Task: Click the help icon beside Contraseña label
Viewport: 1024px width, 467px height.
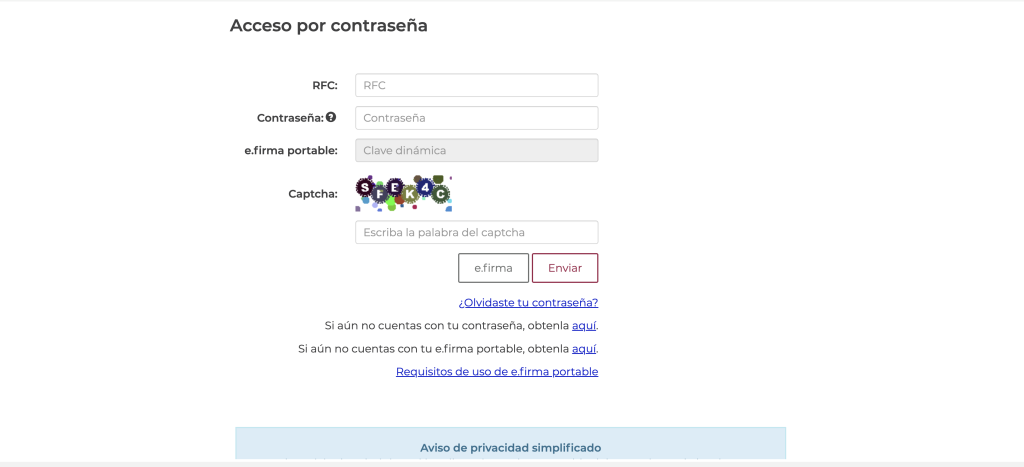Action: (x=331, y=118)
